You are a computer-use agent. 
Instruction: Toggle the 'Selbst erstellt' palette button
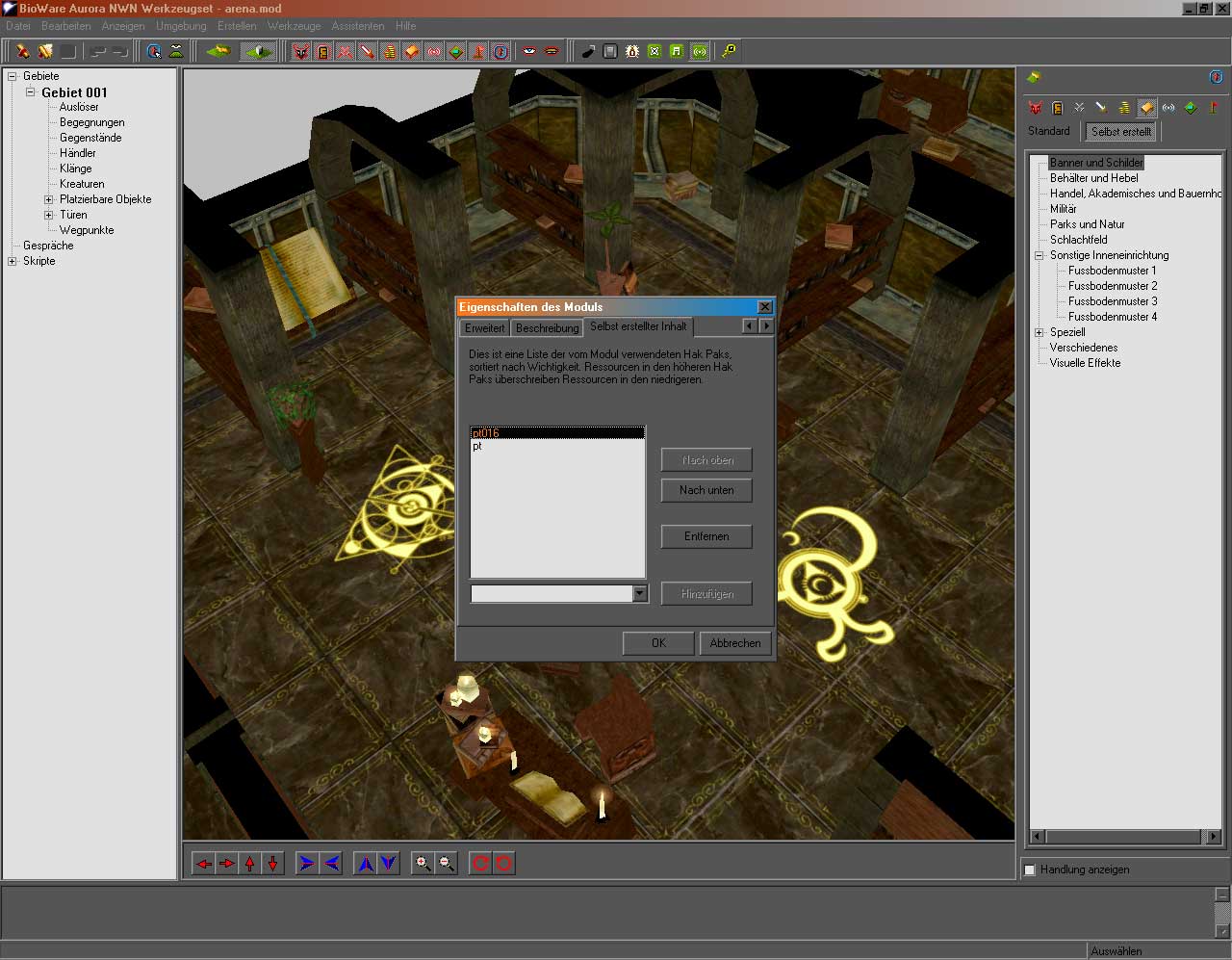[x=1121, y=132]
